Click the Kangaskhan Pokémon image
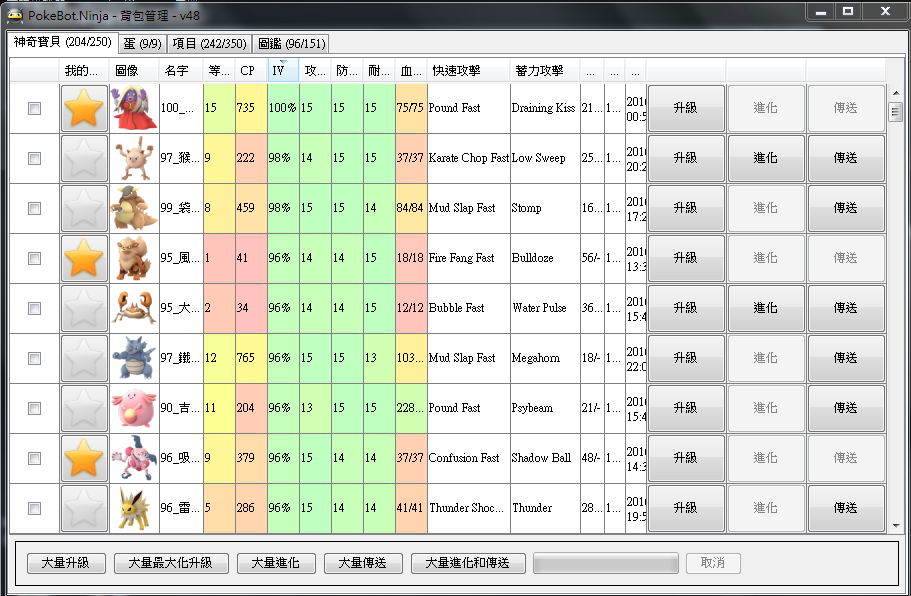The width and height of the screenshot is (911, 596). [x=134, y=208]
